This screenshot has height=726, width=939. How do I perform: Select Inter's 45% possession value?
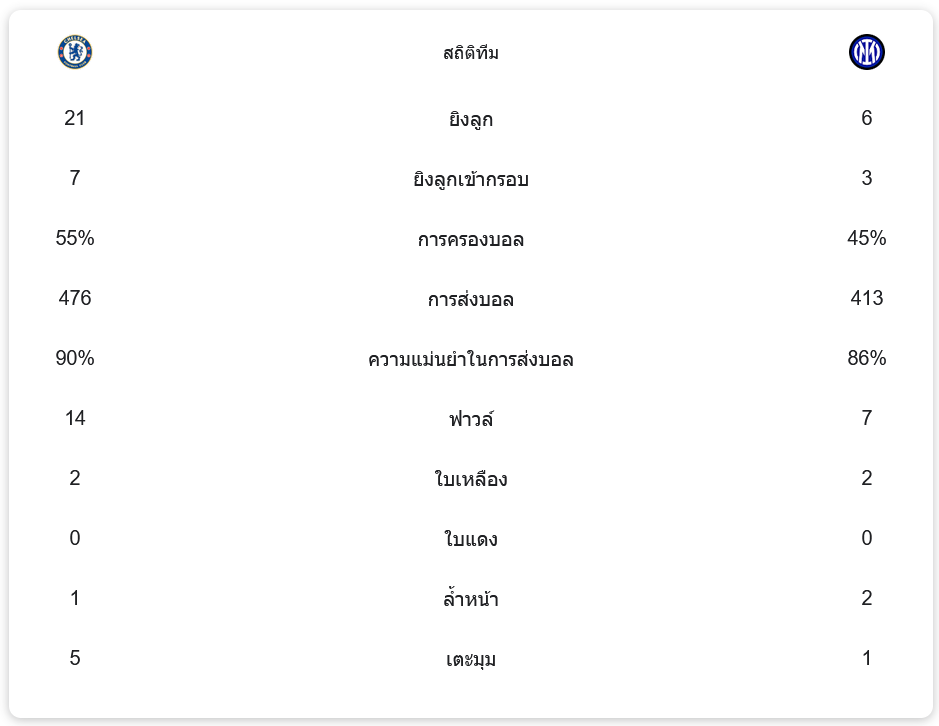pos(867,238)
